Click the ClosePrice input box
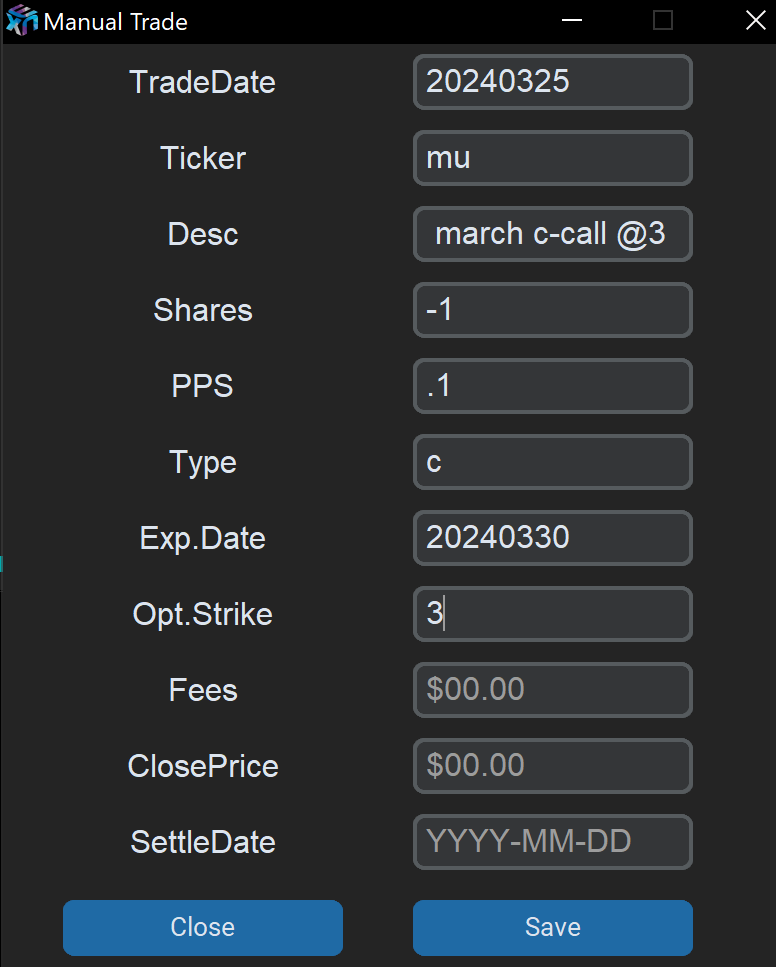 click(552, 766)
